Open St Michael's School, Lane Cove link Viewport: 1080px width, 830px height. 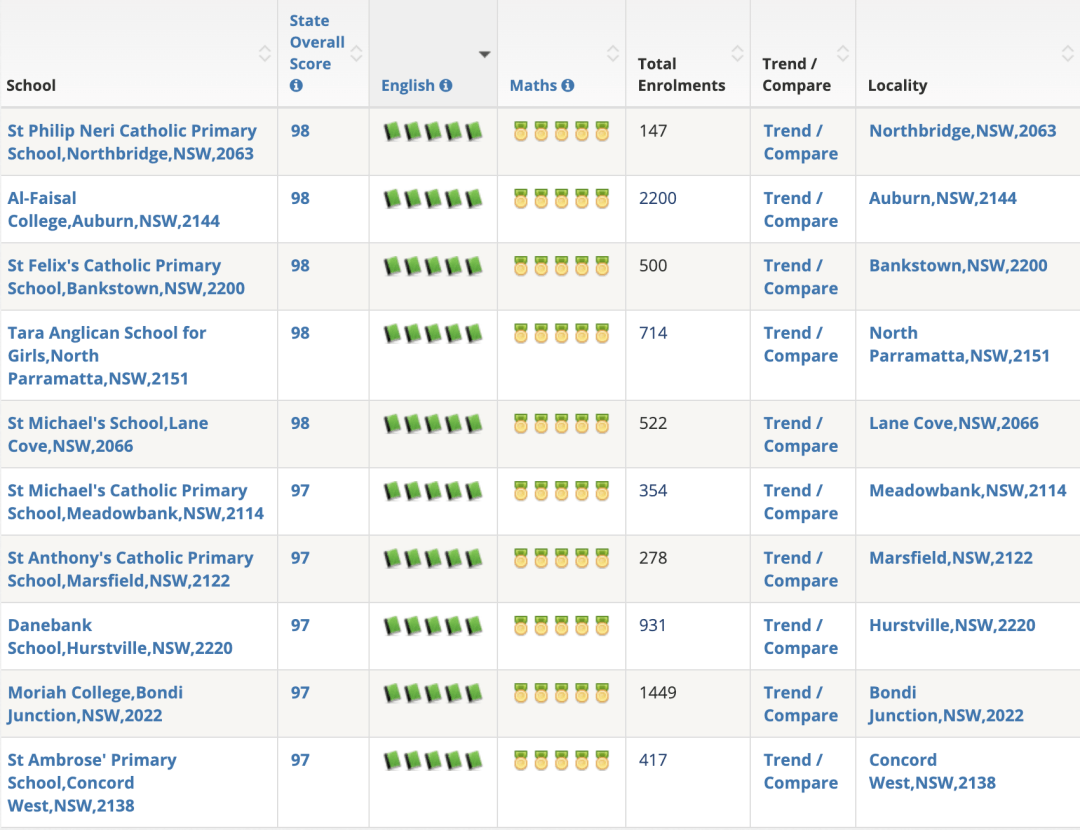coord(107,435)
